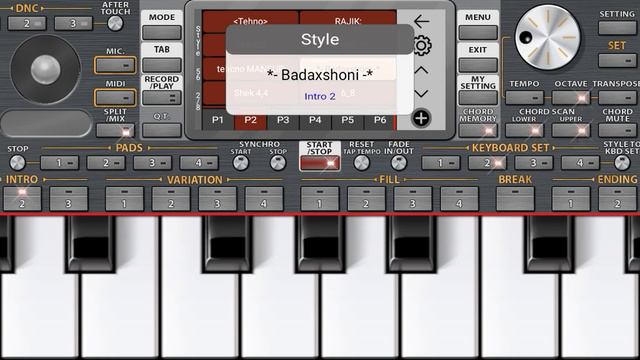Viewport: 640px width, 360px height.
Task: Click the Q.T. button
Action: pos(162,130)
